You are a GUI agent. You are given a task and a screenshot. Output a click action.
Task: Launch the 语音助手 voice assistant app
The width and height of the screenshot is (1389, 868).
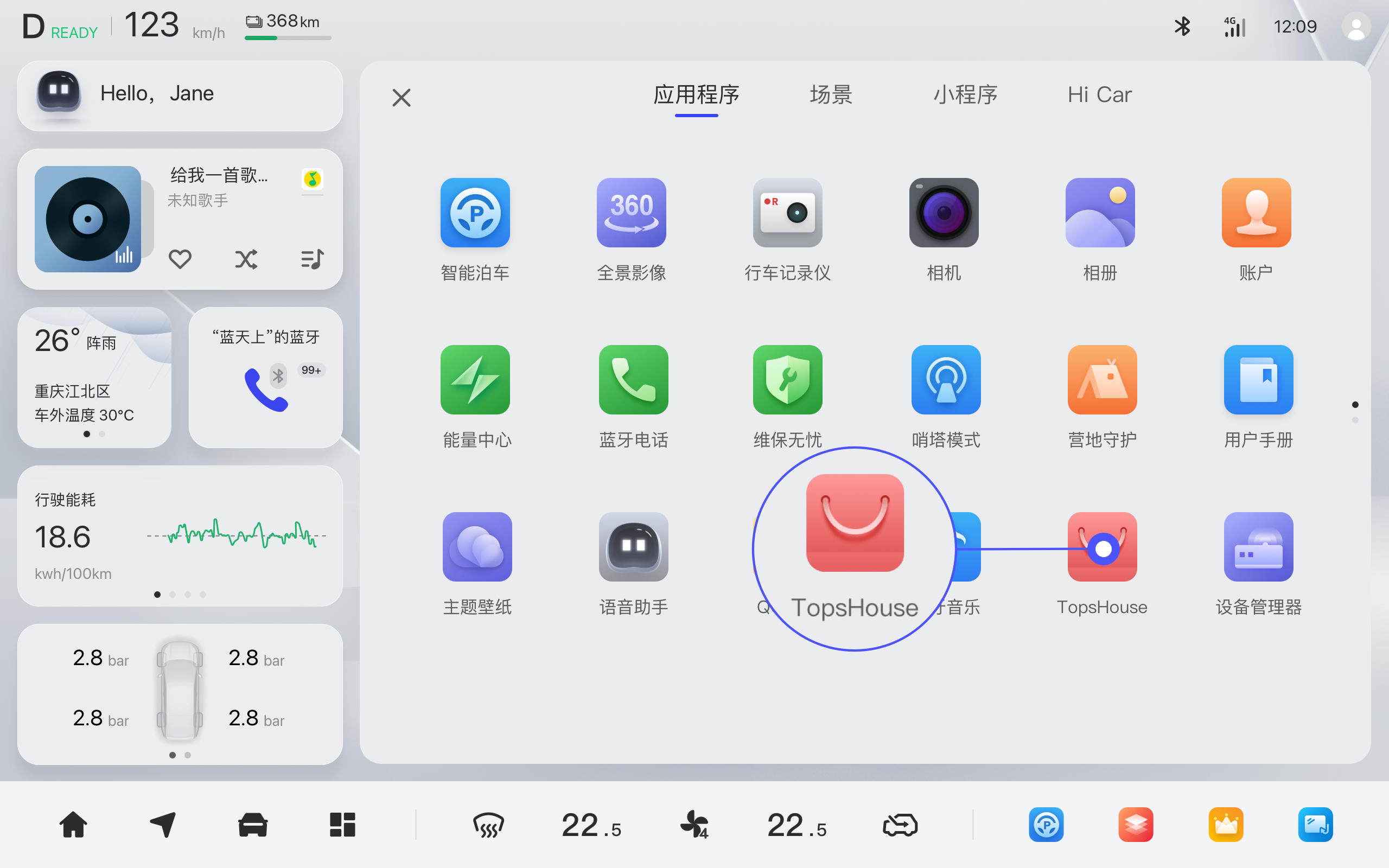click(633, 546)
